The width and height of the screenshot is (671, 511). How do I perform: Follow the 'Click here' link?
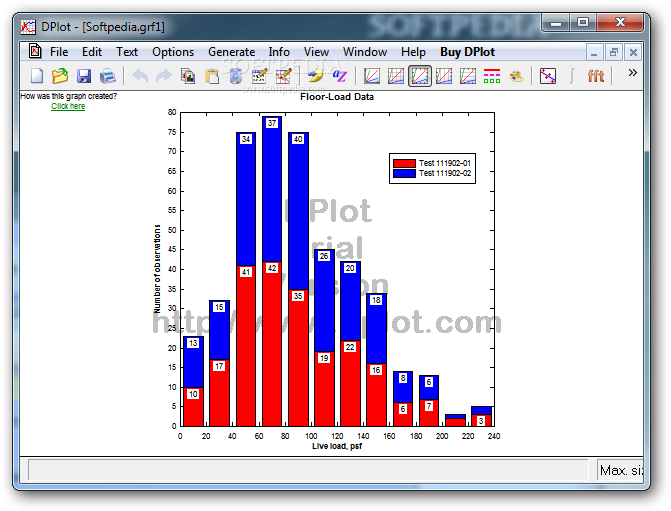coord(68,106)
